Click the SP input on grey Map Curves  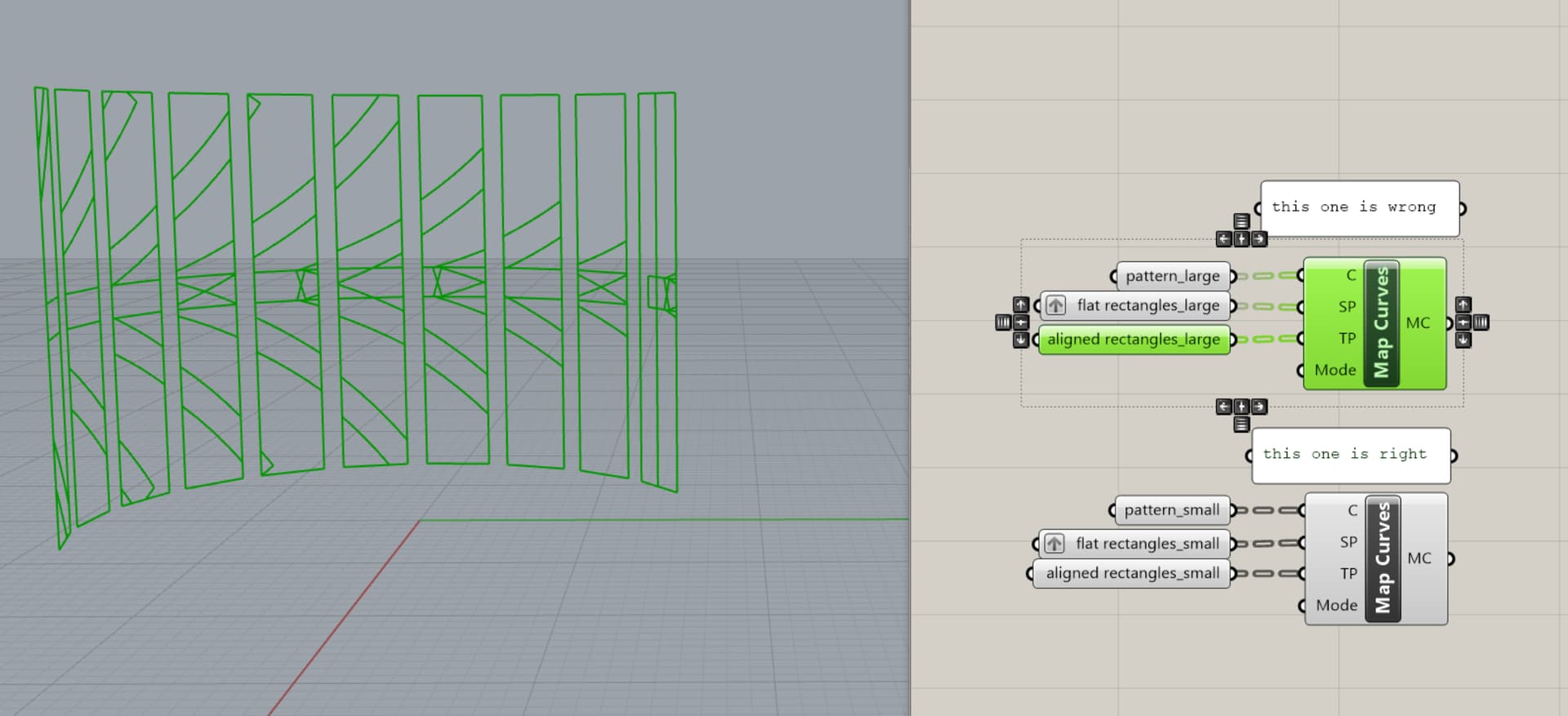[x=1348, y=542]
